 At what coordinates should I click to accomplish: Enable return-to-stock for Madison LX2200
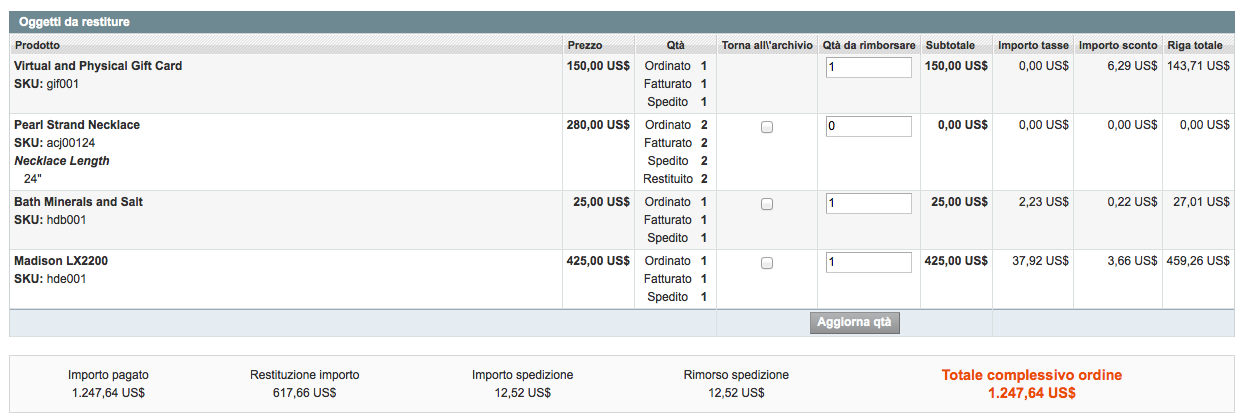point(767,263)
